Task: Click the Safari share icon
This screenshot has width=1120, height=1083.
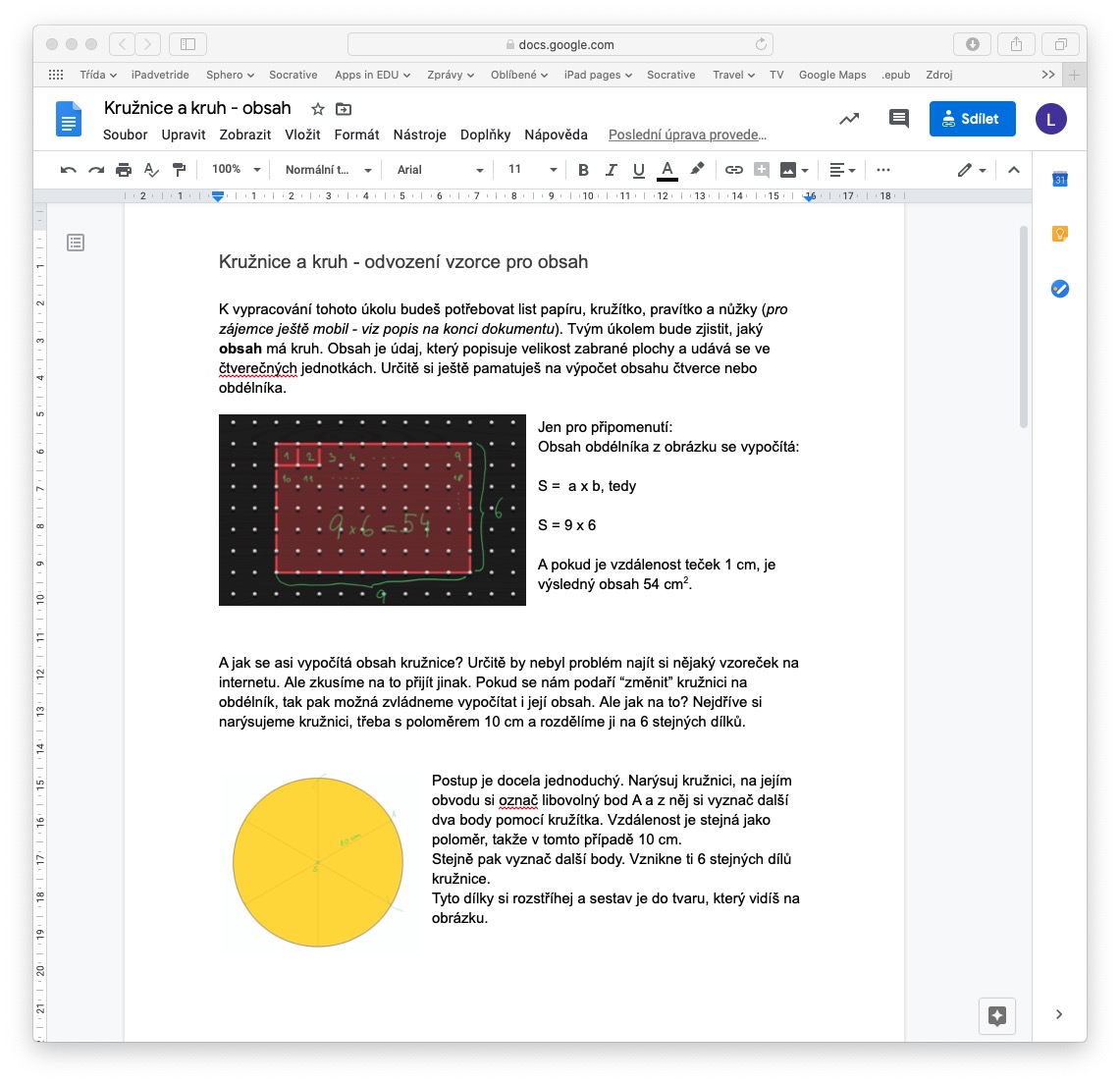Action: [1016, 44]
